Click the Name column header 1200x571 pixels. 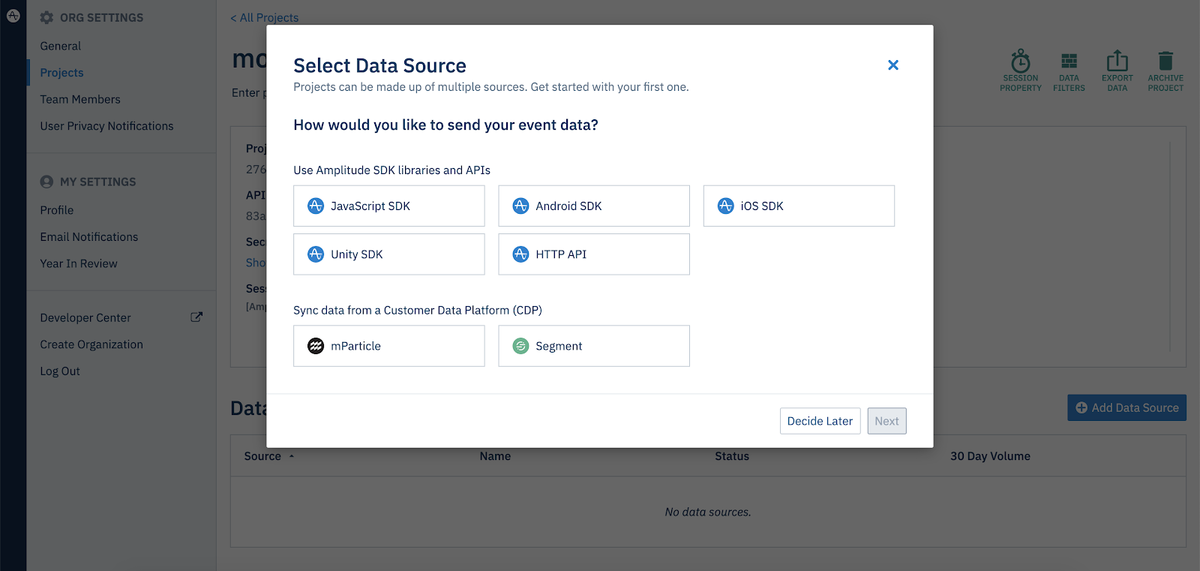point(495,456)
